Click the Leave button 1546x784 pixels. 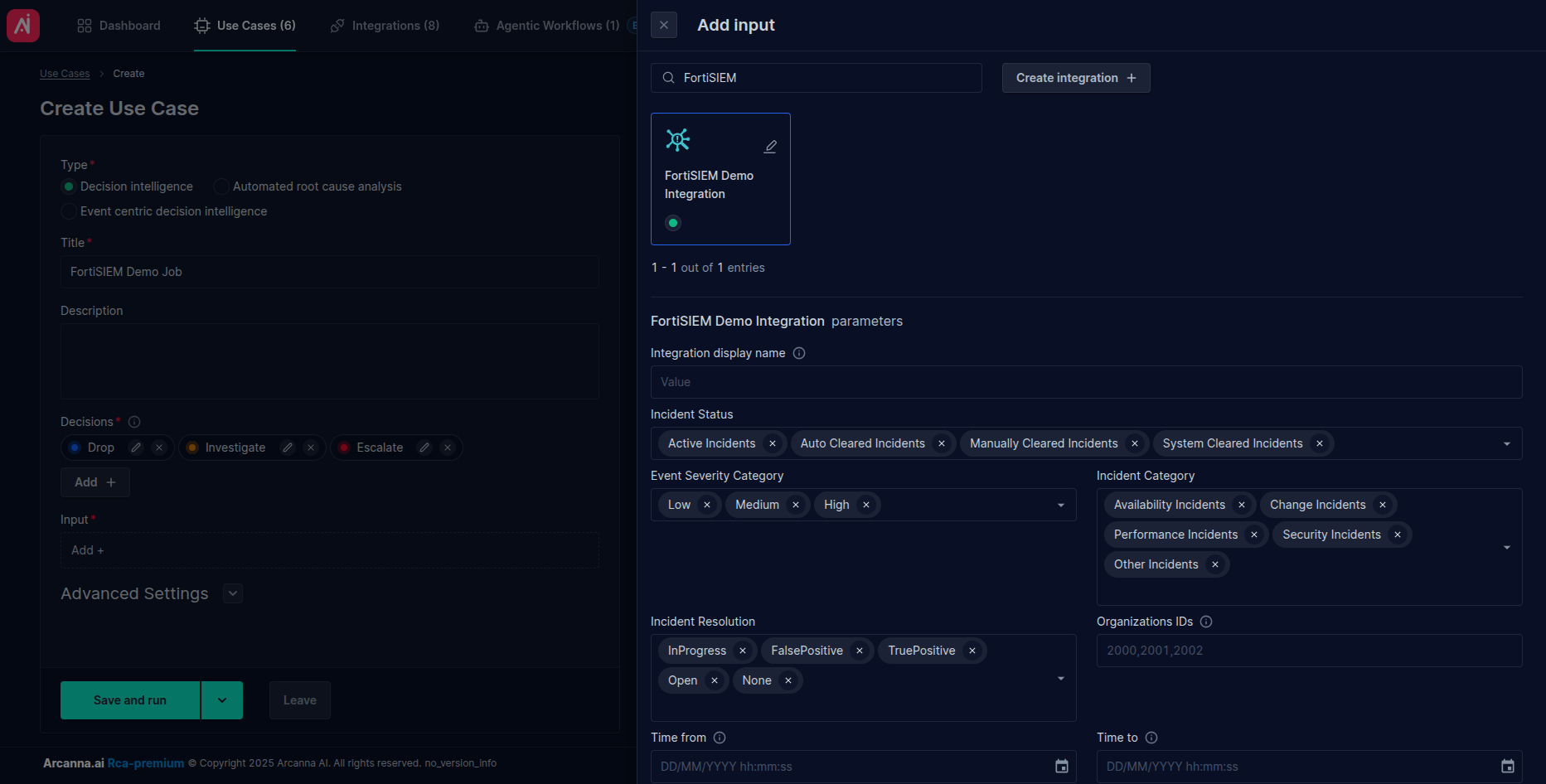tap(300, 700)
